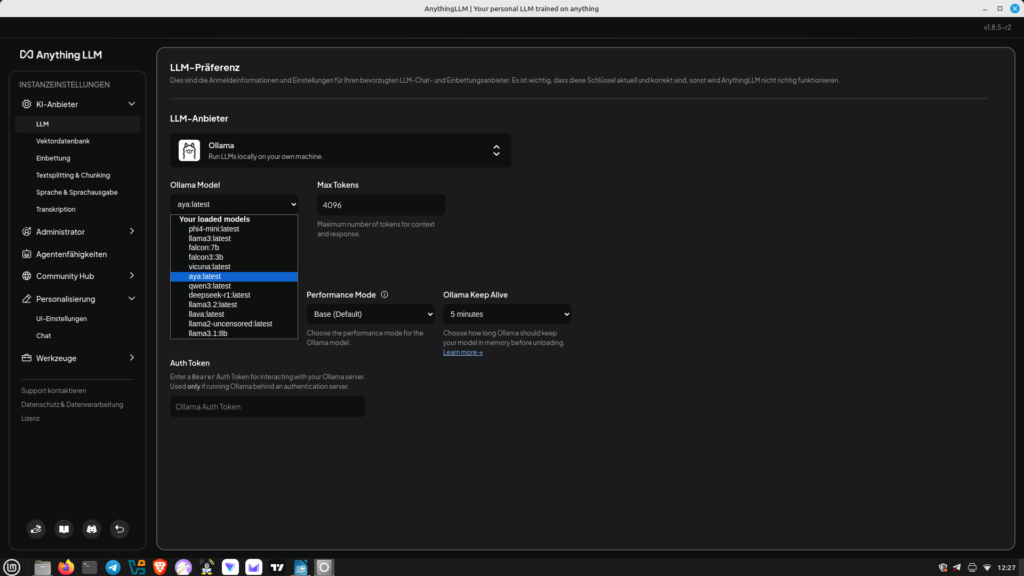The height and width of the screenshot is (576, 1024).
Task: Choose llama2-uncensored:latest model
Action: [x=234, y=324]
